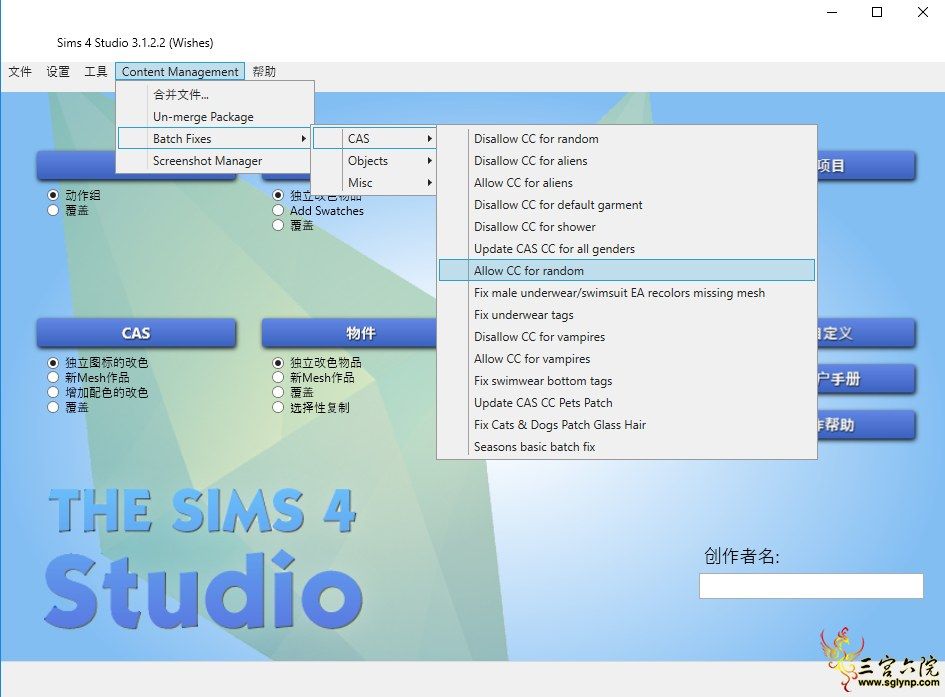945x697 pixels.
Task: Expand the Objects submenu
Action: (x=374, y=161)
